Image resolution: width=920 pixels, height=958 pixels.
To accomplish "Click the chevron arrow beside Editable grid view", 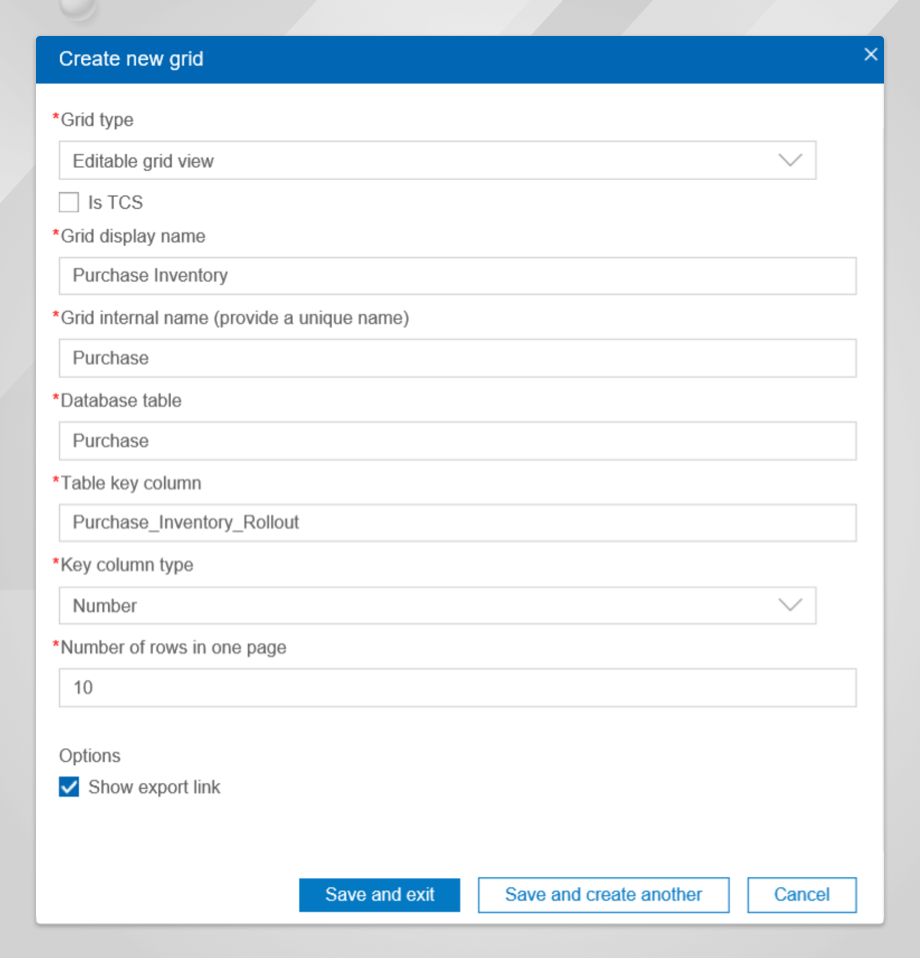I will click(x=790, y=160).
